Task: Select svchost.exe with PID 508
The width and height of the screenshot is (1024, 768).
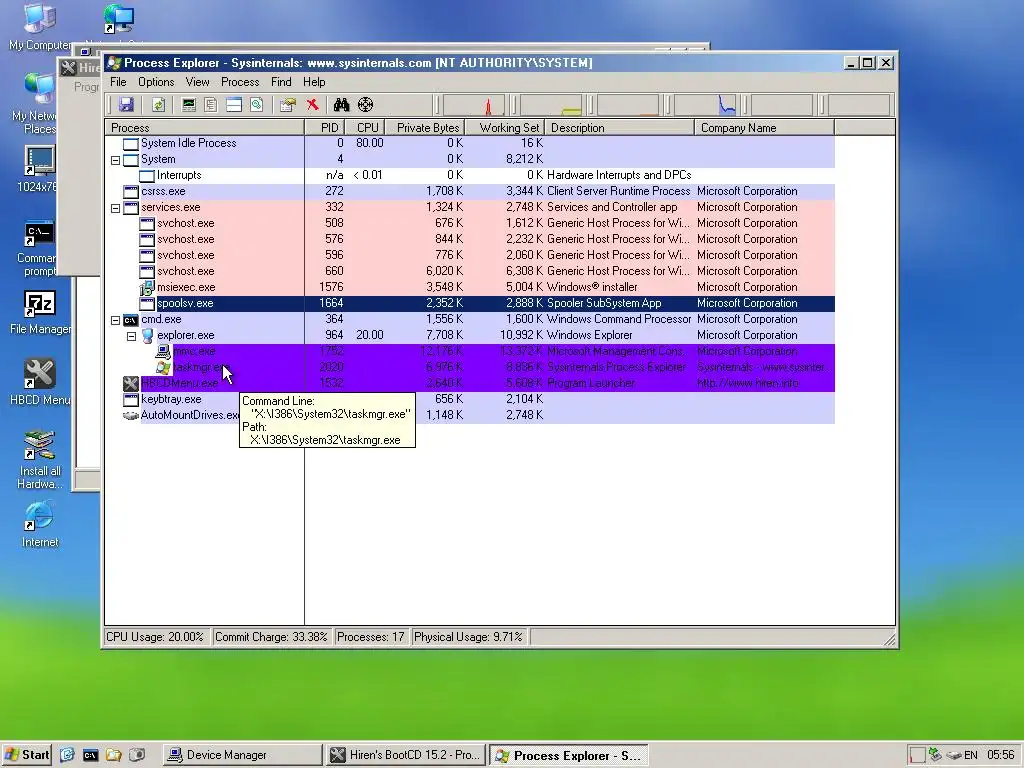Action: (470, 223)
